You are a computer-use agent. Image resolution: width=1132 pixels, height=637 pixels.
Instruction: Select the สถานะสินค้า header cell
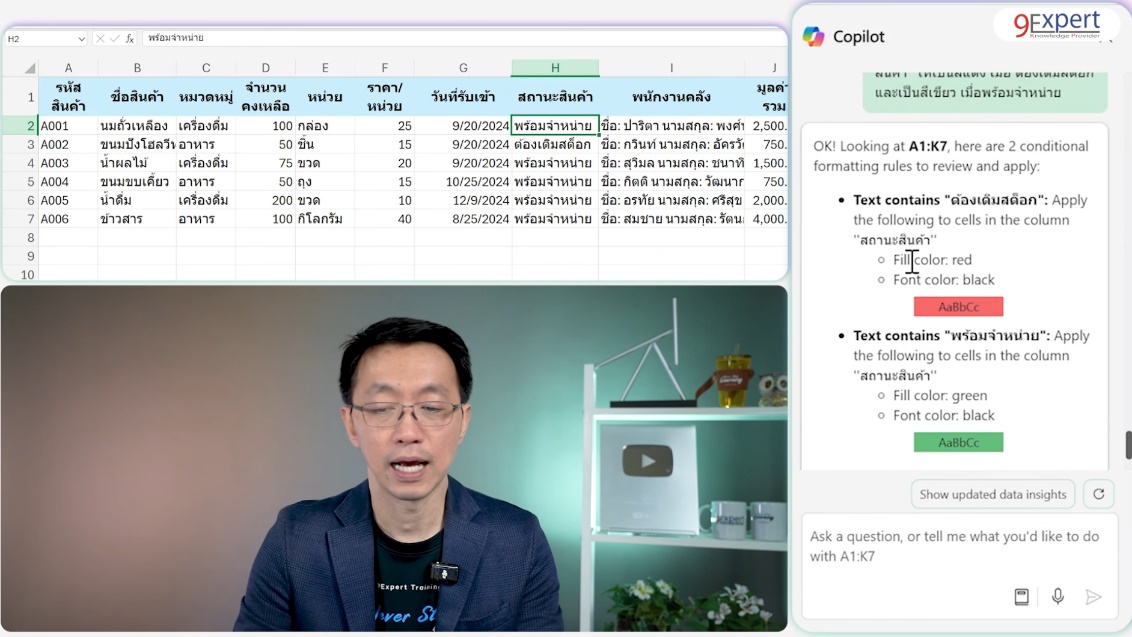click(555, 97)
